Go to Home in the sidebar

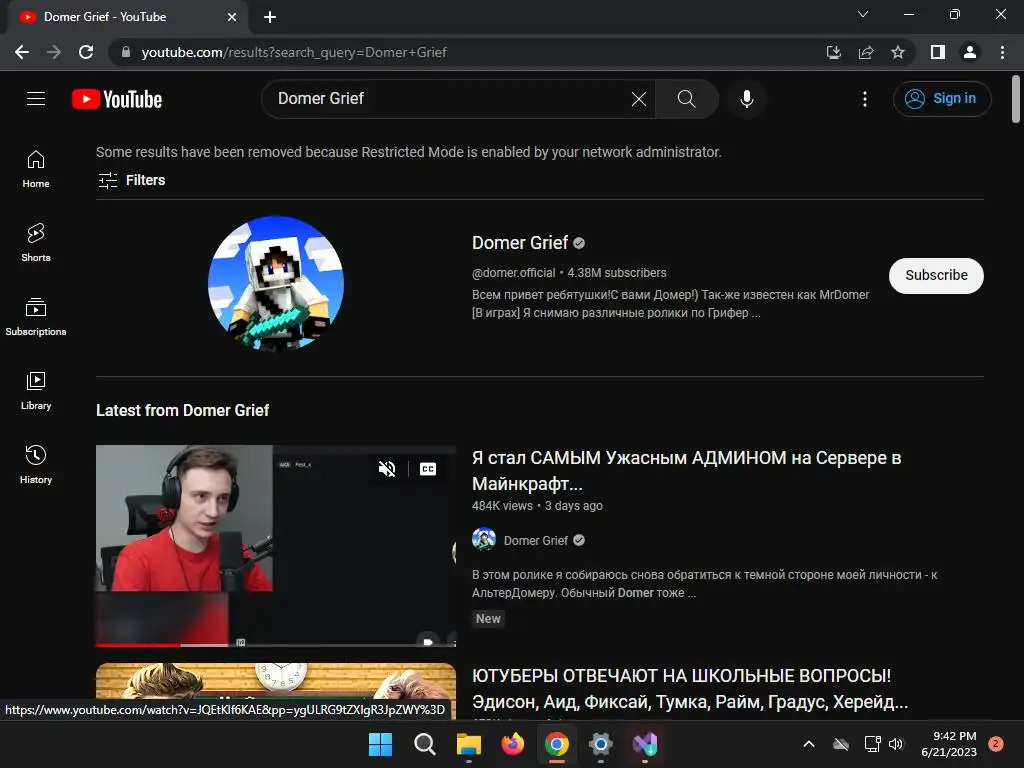[x=36, y=168]
